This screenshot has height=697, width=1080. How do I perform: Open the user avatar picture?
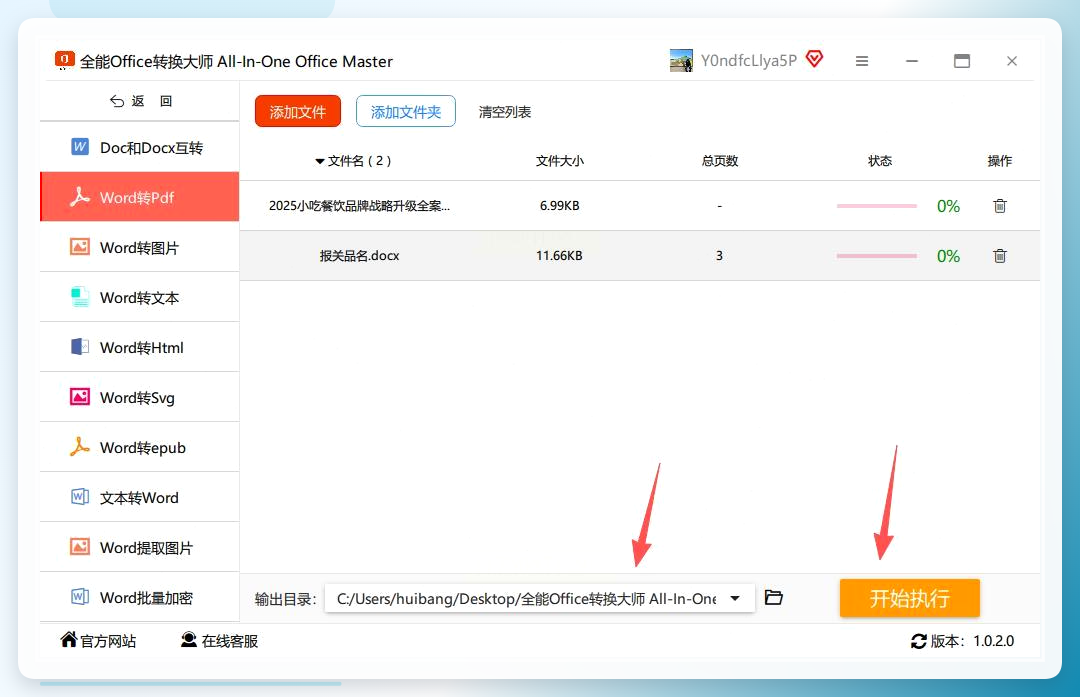coord(681,61)
